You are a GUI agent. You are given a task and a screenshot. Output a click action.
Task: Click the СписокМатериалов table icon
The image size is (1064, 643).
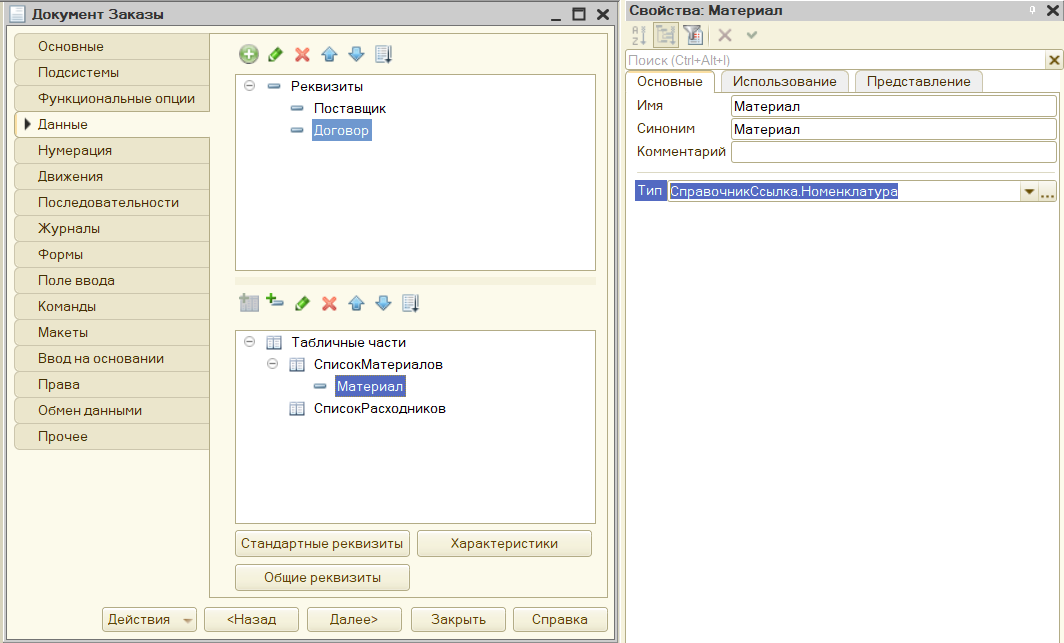(x=297, y=365)
